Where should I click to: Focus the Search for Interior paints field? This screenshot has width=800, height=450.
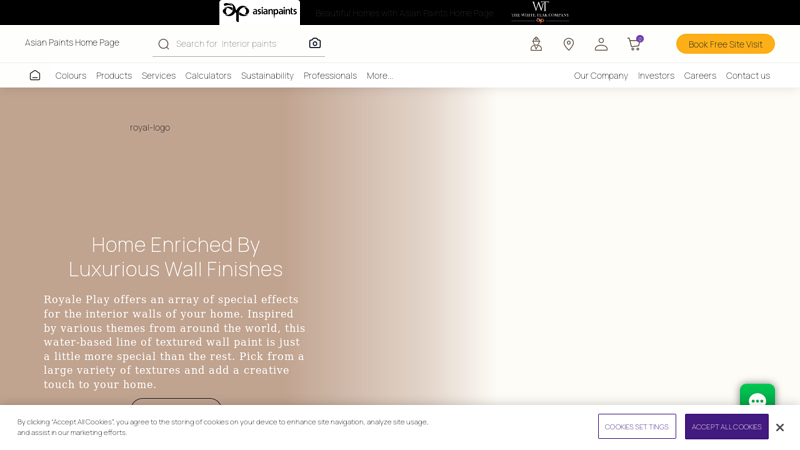coord(238,44)
